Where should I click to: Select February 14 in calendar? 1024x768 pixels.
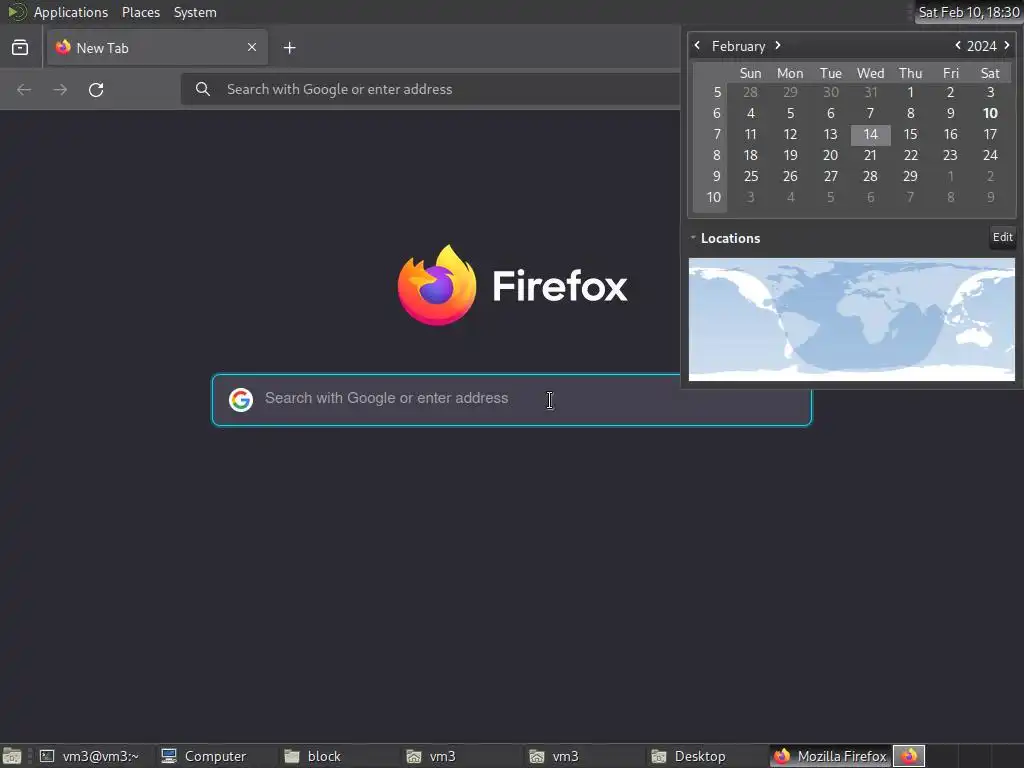click(x=871, y=135)
